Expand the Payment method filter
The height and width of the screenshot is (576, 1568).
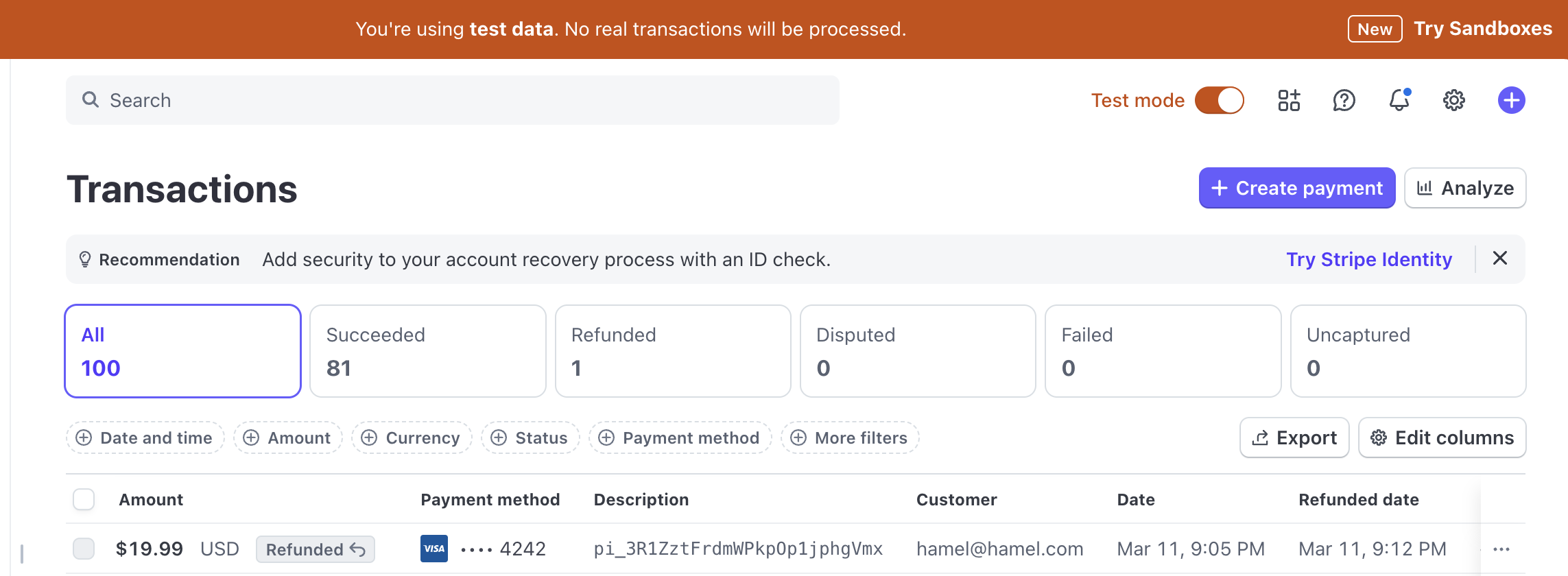[680, 437]
